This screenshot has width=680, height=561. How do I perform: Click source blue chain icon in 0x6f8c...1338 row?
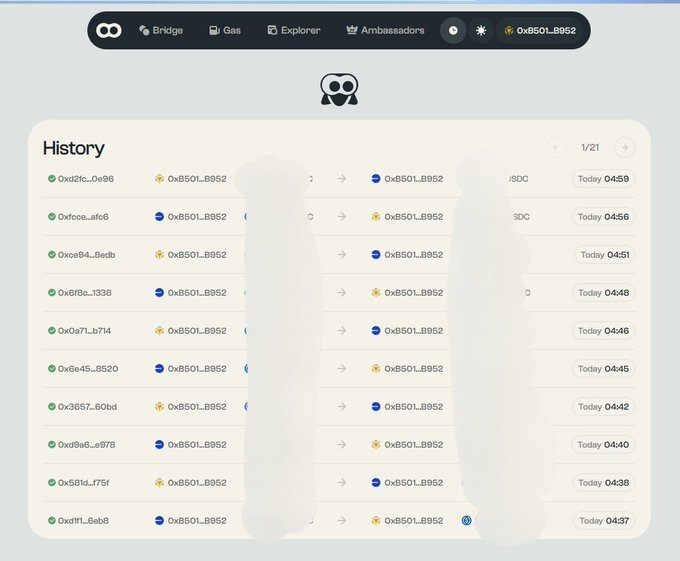[x=159, y=293]
